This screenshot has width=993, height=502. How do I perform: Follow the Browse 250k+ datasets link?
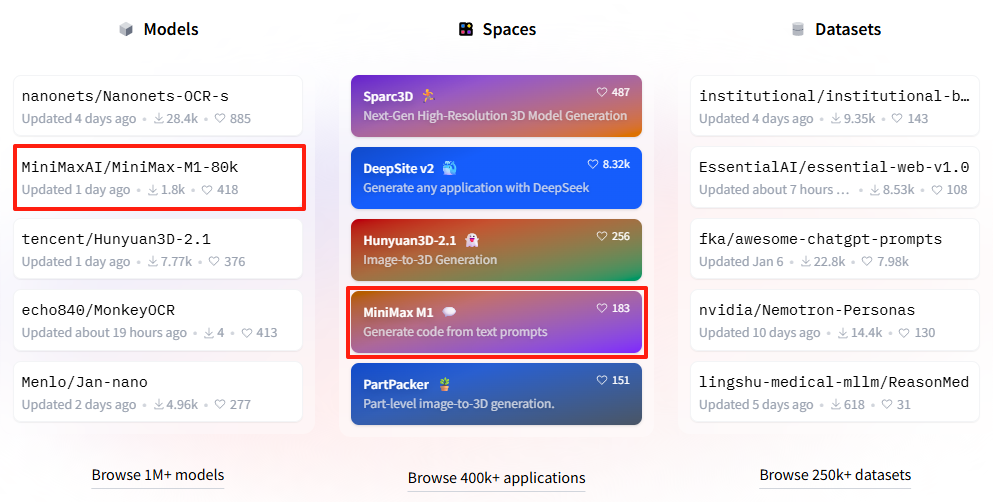tap(835, 475)
